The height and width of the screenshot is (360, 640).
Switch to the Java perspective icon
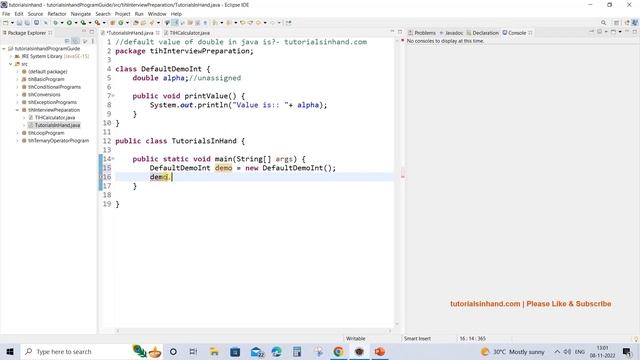click(x=635, y=23)
